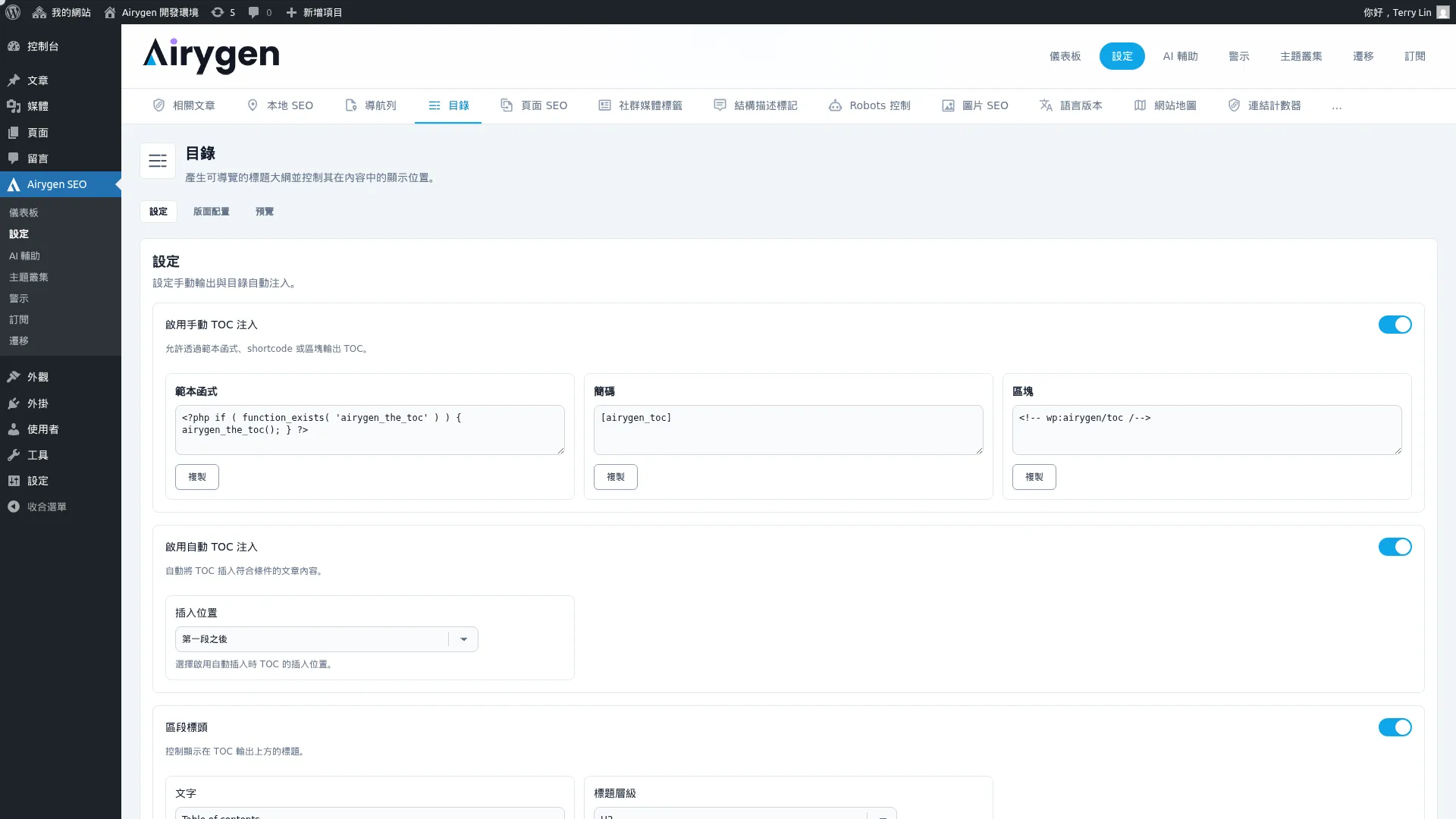Open the 插入位置 dropdown showing 第一段之後

326,639
